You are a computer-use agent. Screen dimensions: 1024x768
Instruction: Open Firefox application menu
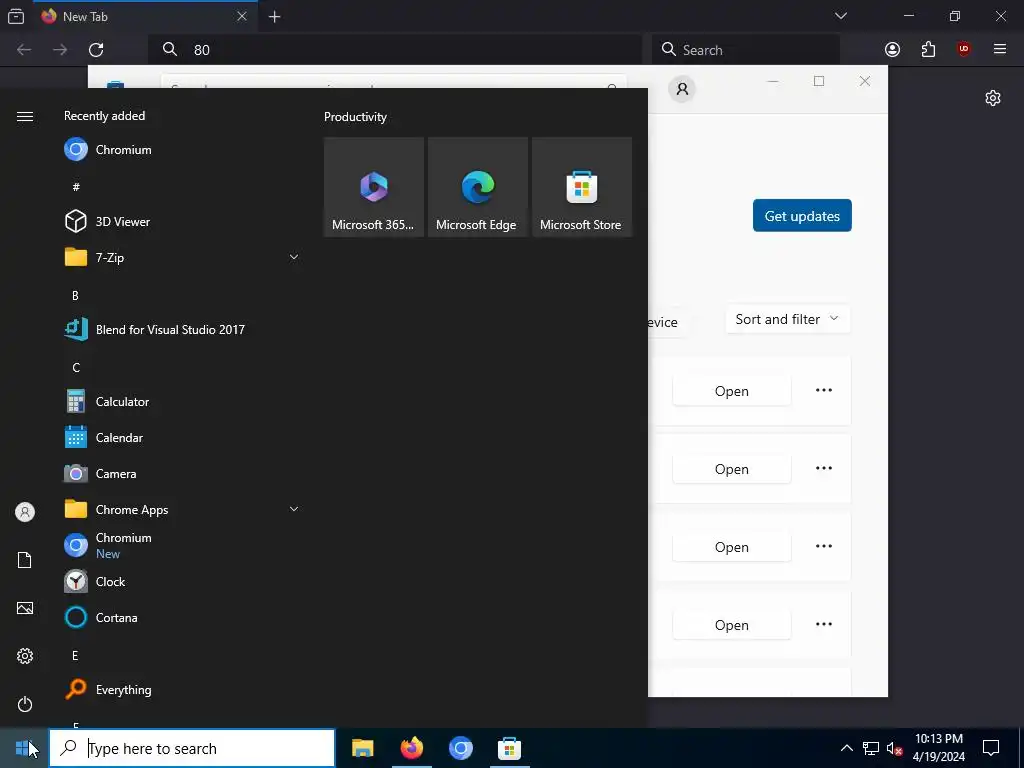tap(999, 50)
